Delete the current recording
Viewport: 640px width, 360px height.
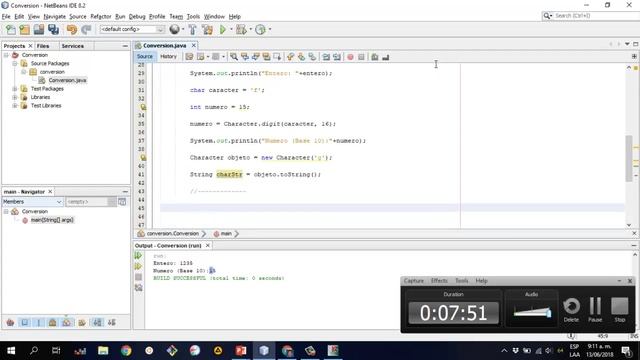pos(571,310)
